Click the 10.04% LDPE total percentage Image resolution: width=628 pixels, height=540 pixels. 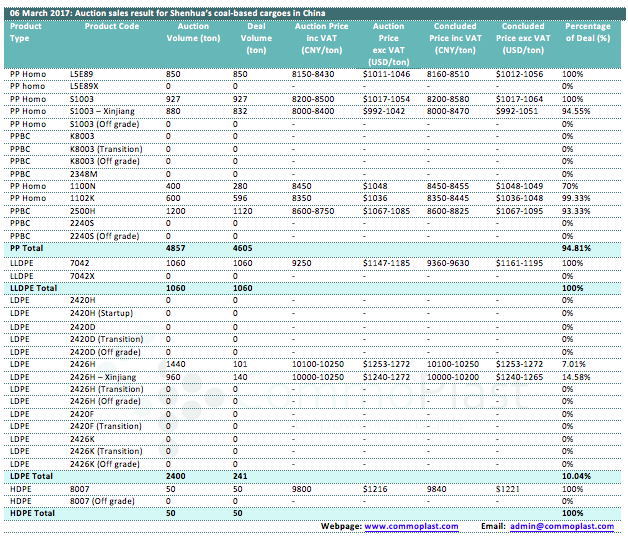(575, 477)
